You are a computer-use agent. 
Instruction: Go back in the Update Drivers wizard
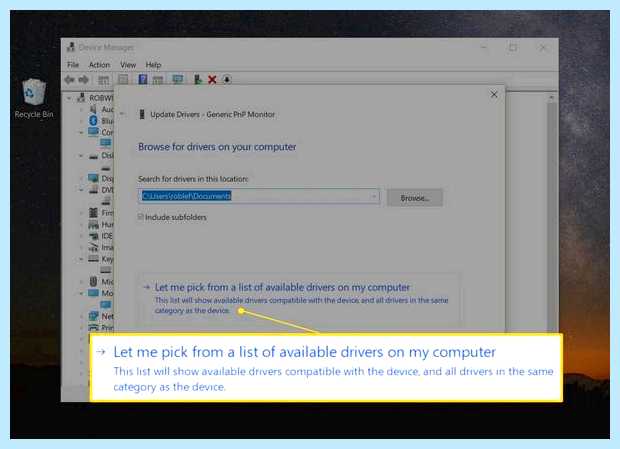point(123,114)
